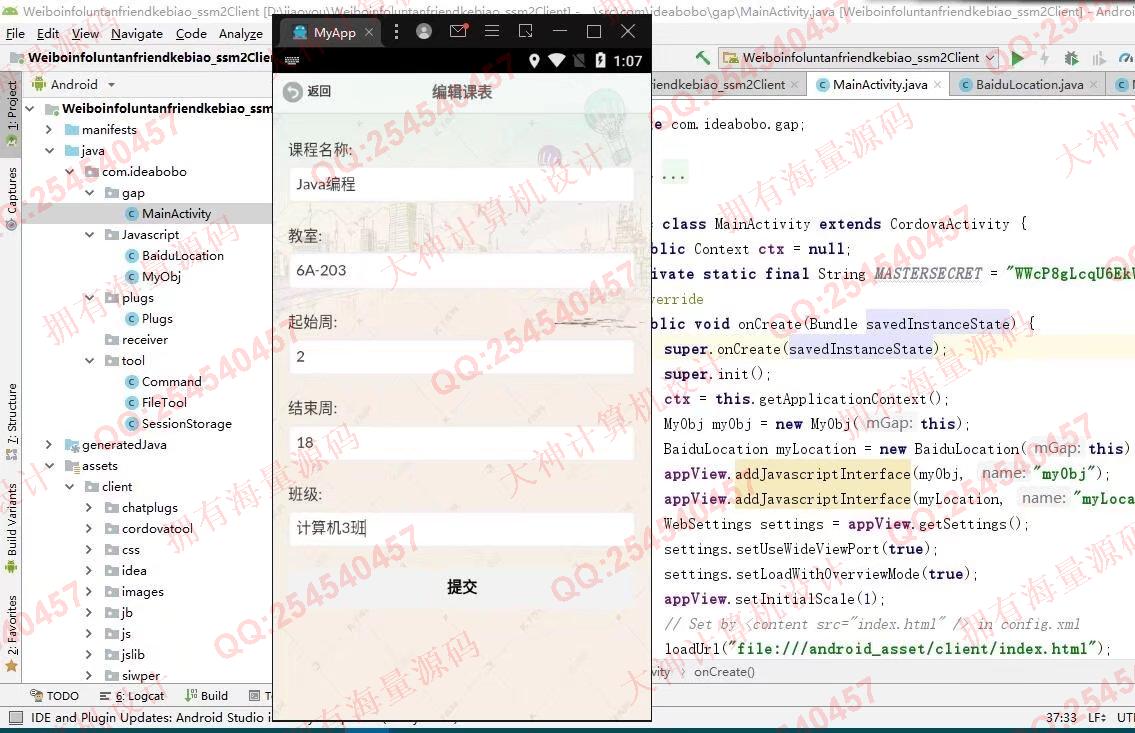Click the Debug app bug icon
The width and height of the screenshot is (1135, 733).
point(1071,59)
